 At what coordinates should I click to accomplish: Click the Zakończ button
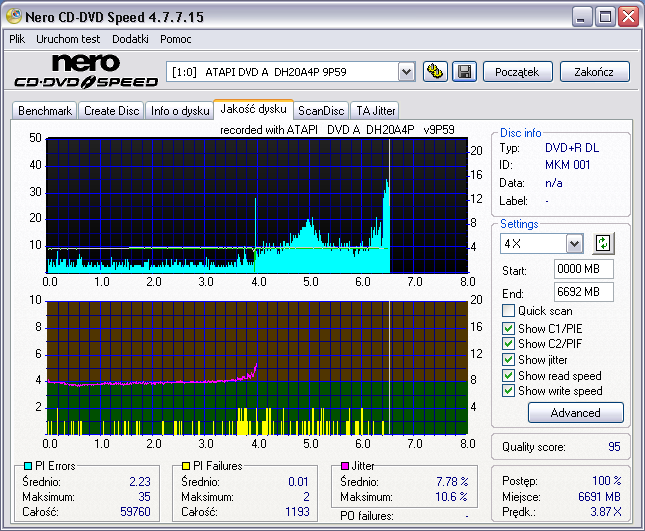tap(594, 72)
